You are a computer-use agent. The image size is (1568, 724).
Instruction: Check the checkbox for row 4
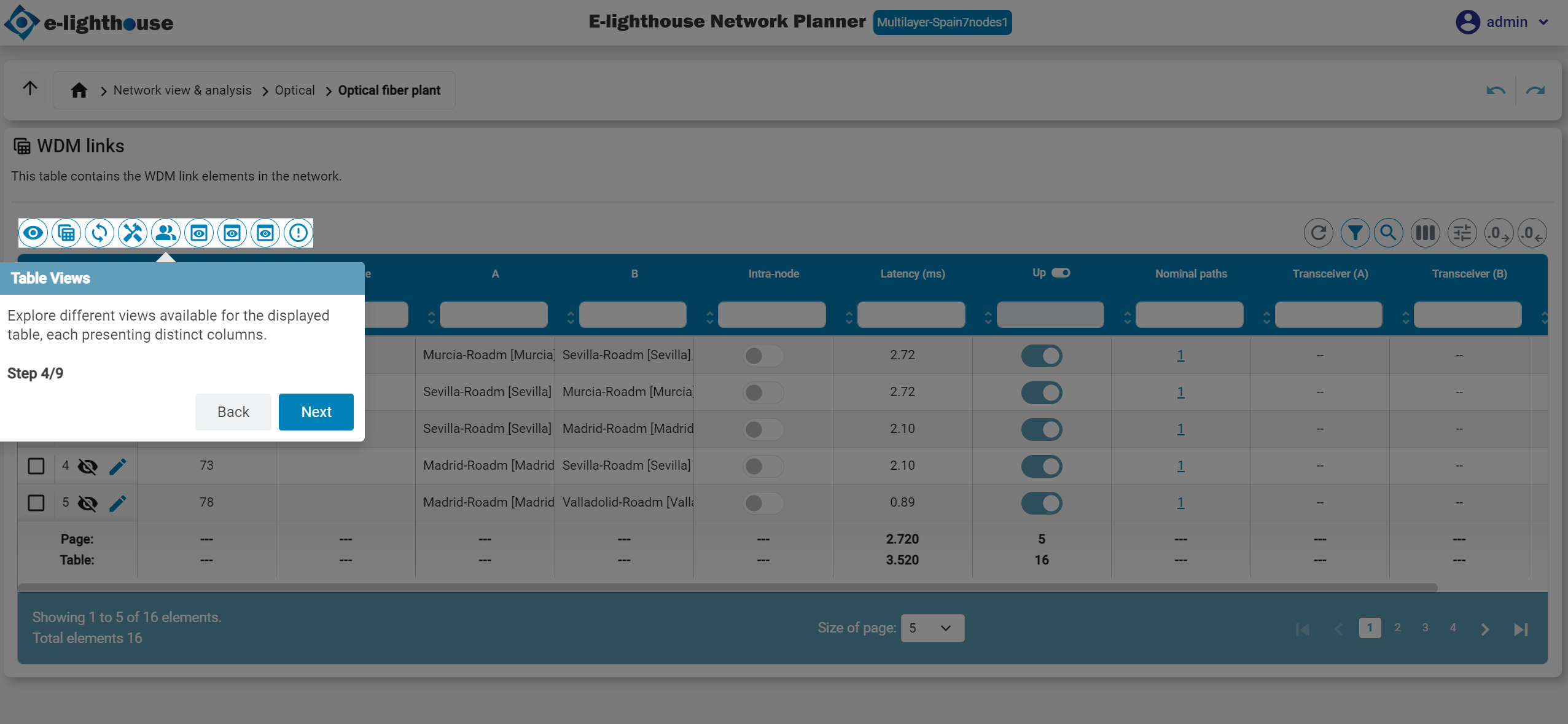point(36,466)
